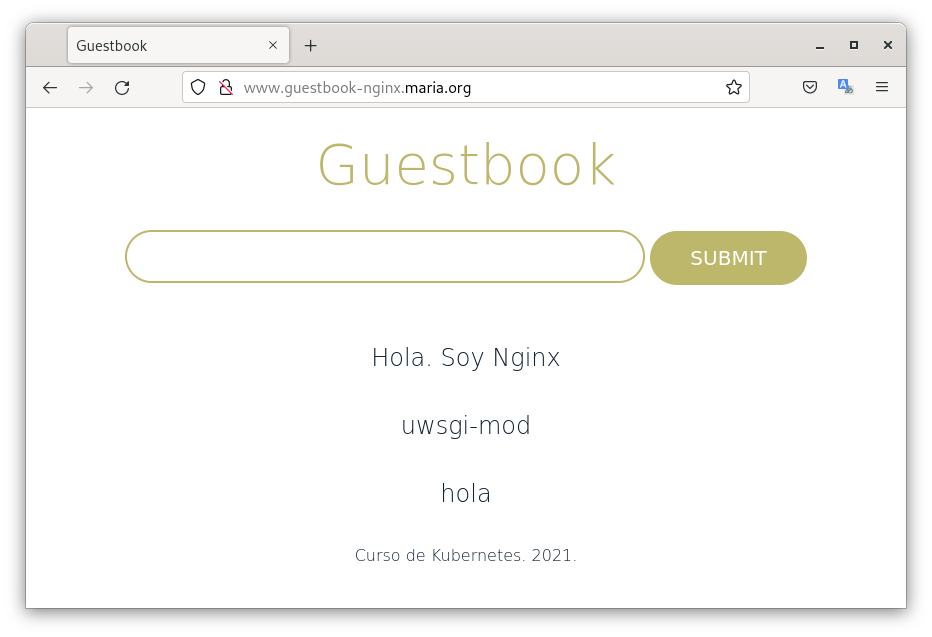Open the tracking protection shield panel
The image size is (932, 637).
(x=198, y=88)
